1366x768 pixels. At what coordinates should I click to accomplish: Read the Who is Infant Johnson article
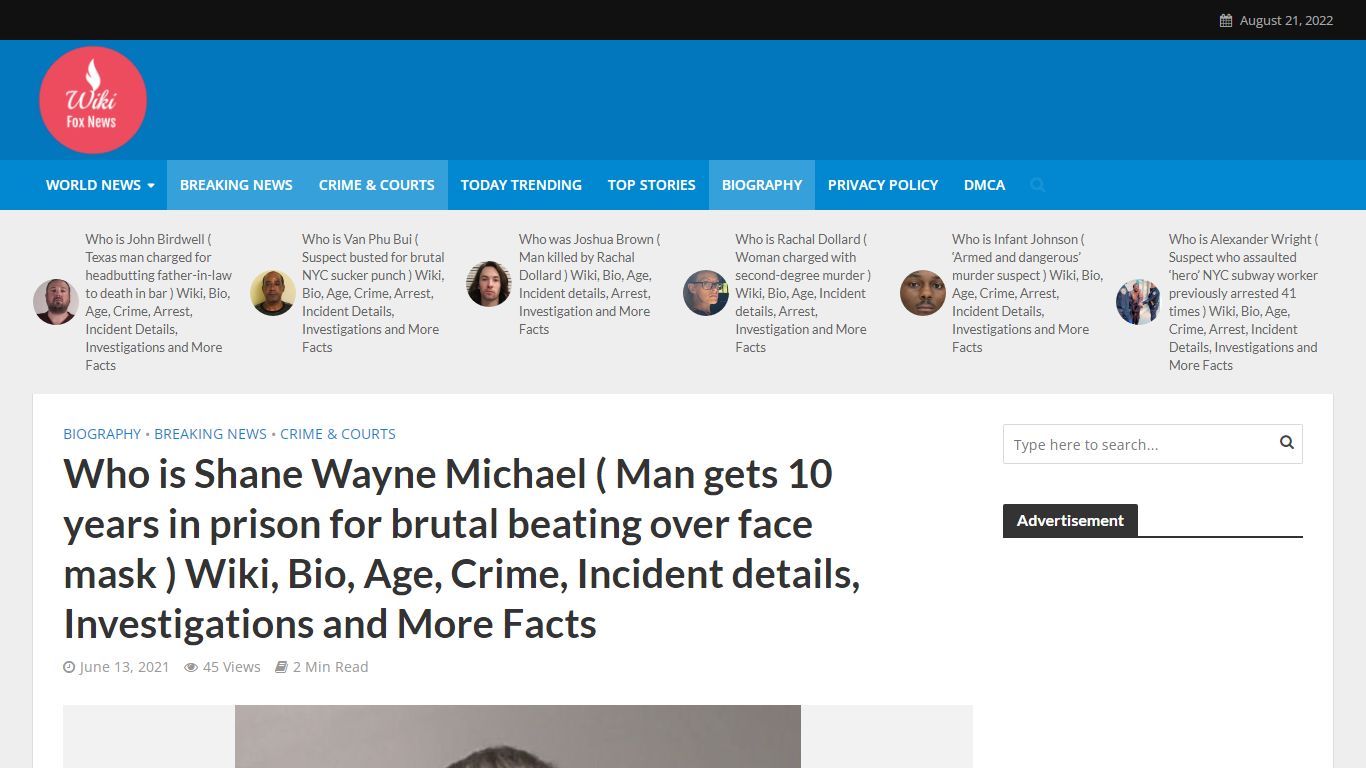[1027, 293]
